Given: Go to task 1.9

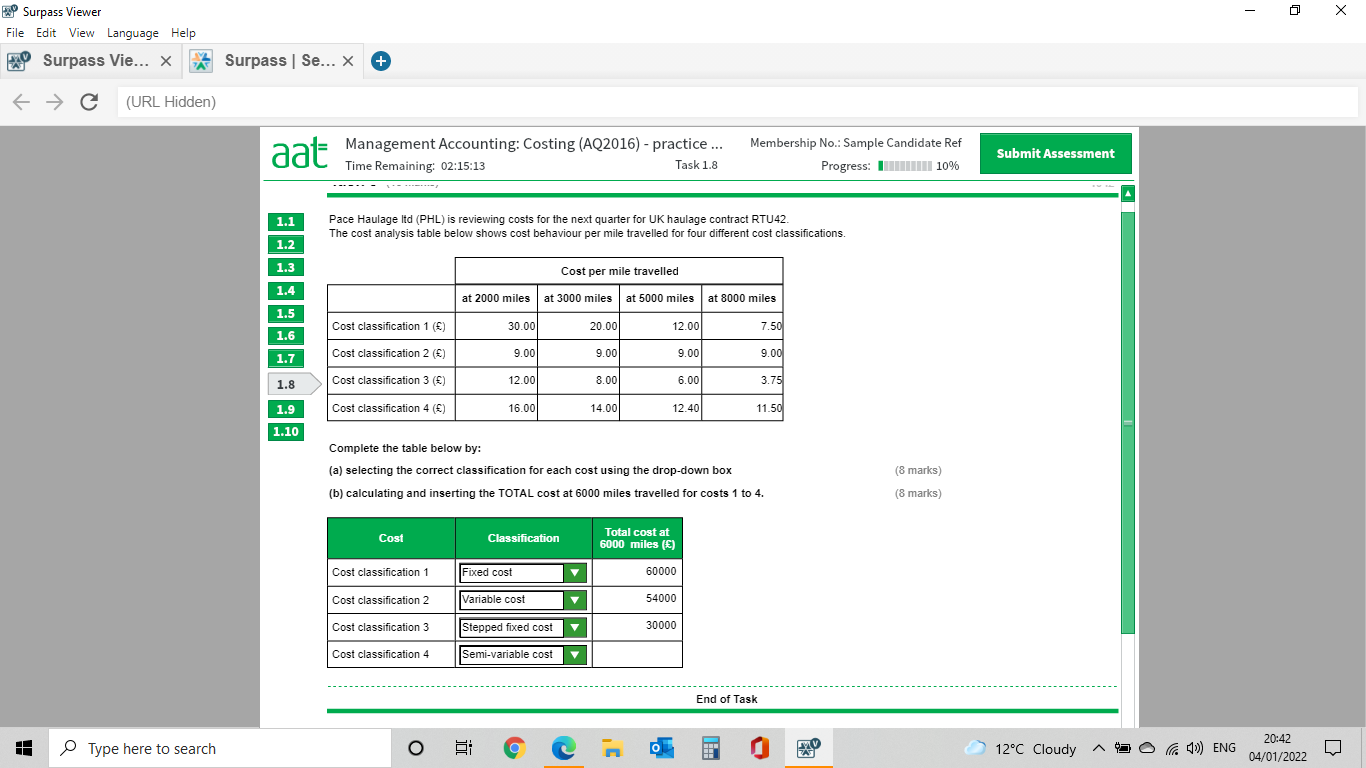Looking at the screenshot, I should point(286,409).
